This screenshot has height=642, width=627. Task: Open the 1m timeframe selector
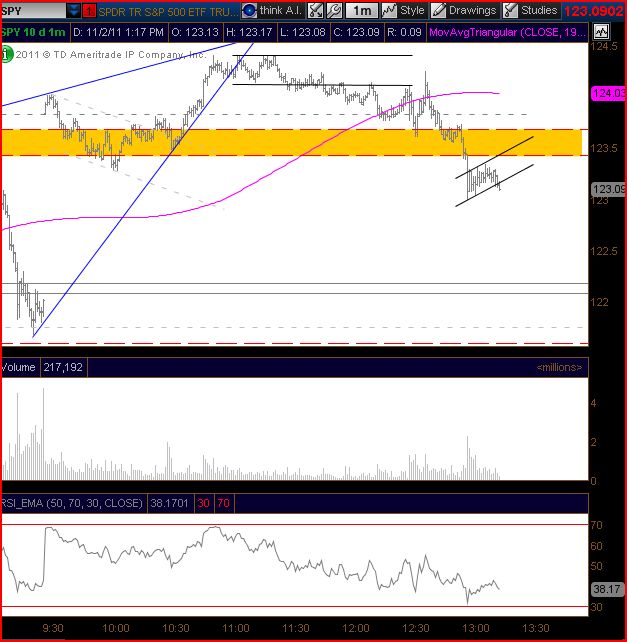pos(362,11)
